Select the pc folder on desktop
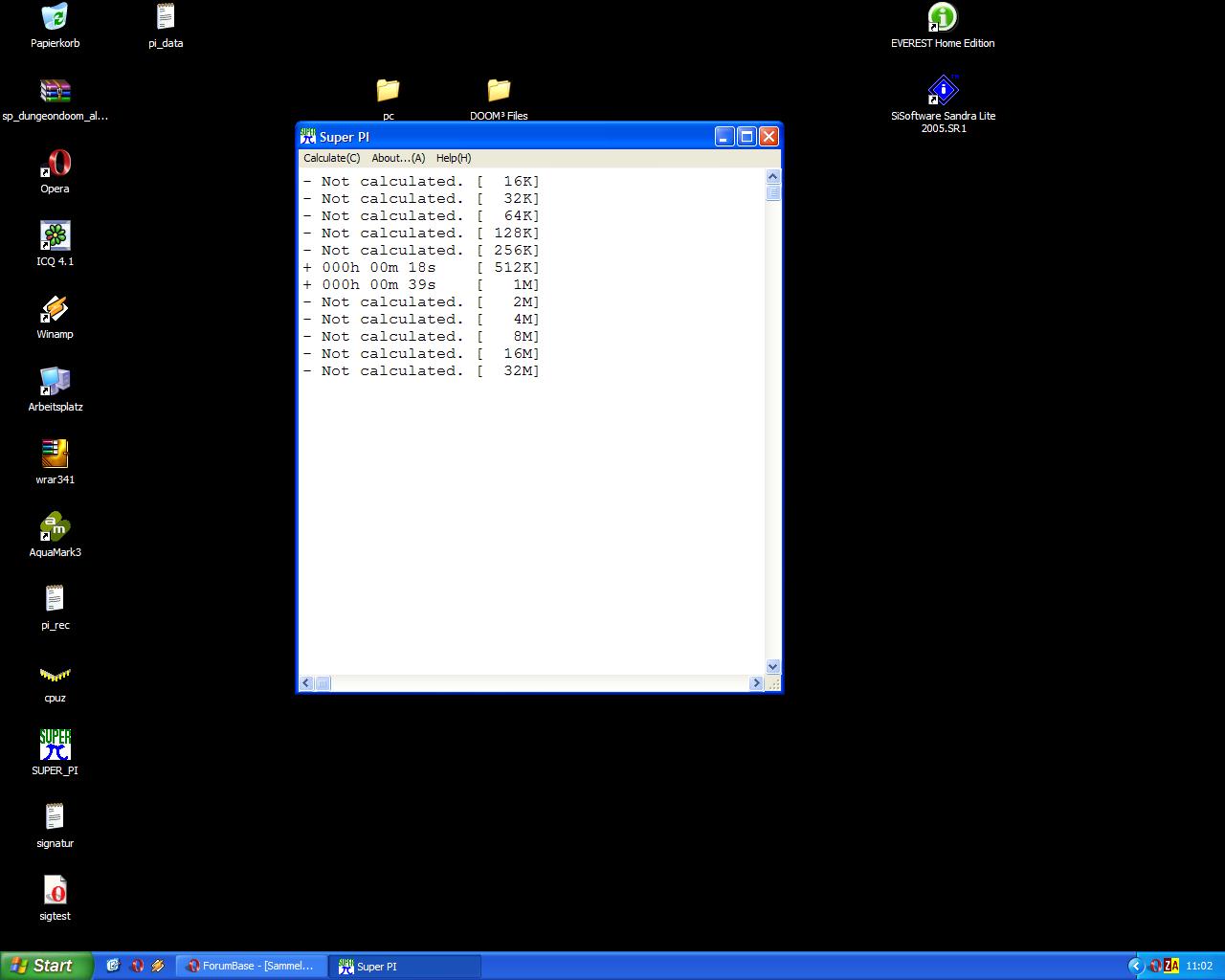 [388, 91]
